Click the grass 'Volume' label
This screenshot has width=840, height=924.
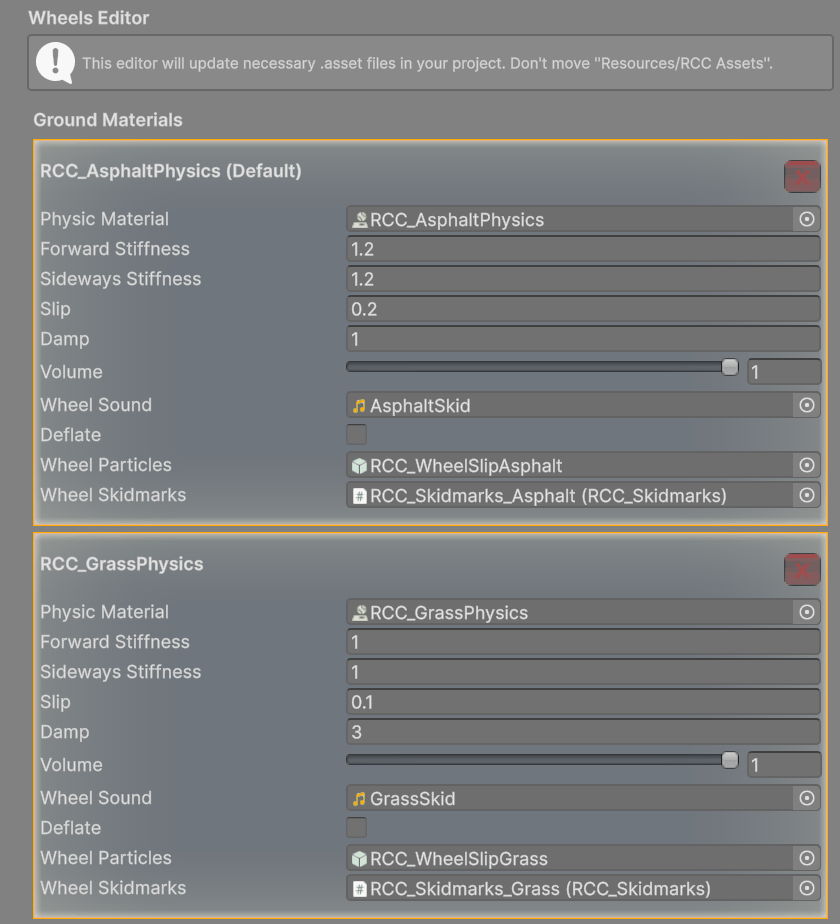71,765
